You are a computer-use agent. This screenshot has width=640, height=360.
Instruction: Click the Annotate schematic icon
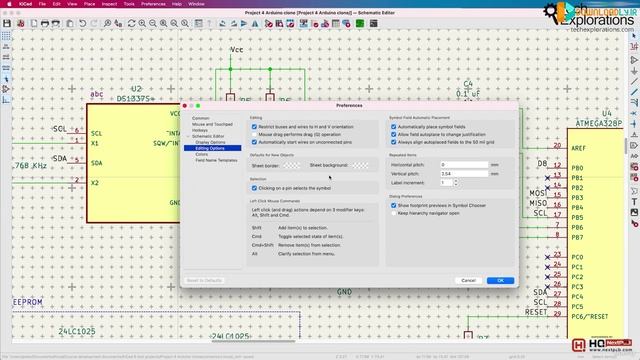coord(304,24)
